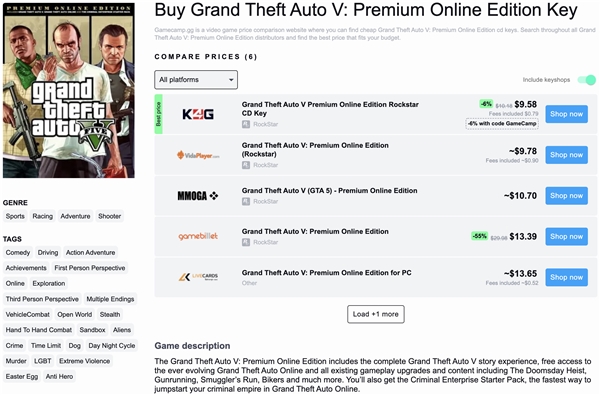Click the VidaPlayer store logo
The image size is (600, 395).
(198, 155)
